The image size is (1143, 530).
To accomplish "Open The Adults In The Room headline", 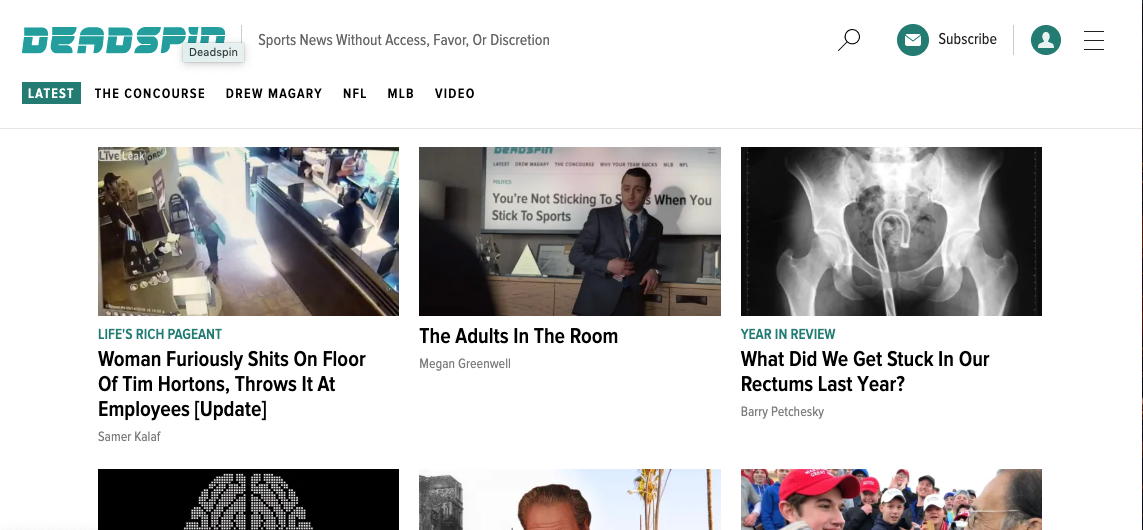I will 518,336.
